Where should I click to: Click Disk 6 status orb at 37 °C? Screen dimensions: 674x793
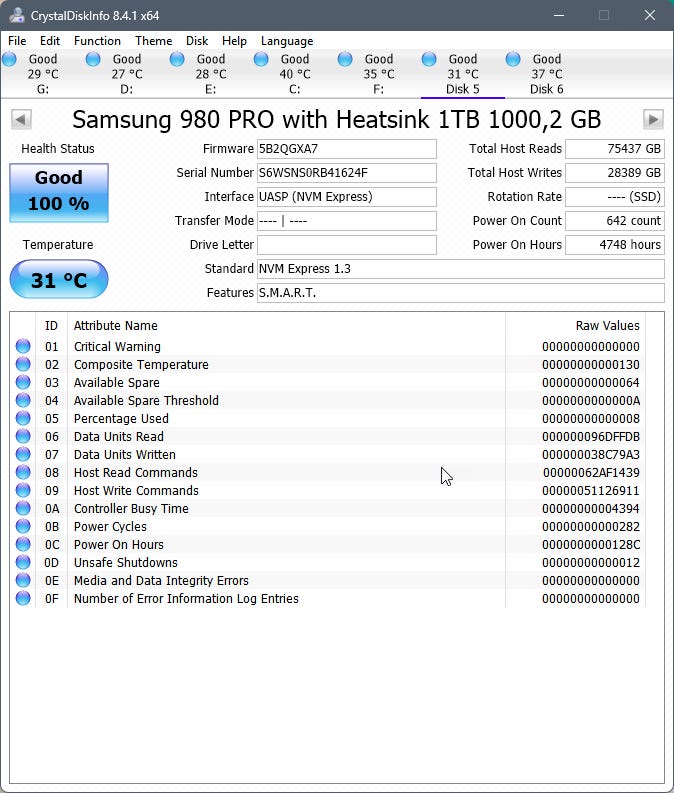point(514,60)
